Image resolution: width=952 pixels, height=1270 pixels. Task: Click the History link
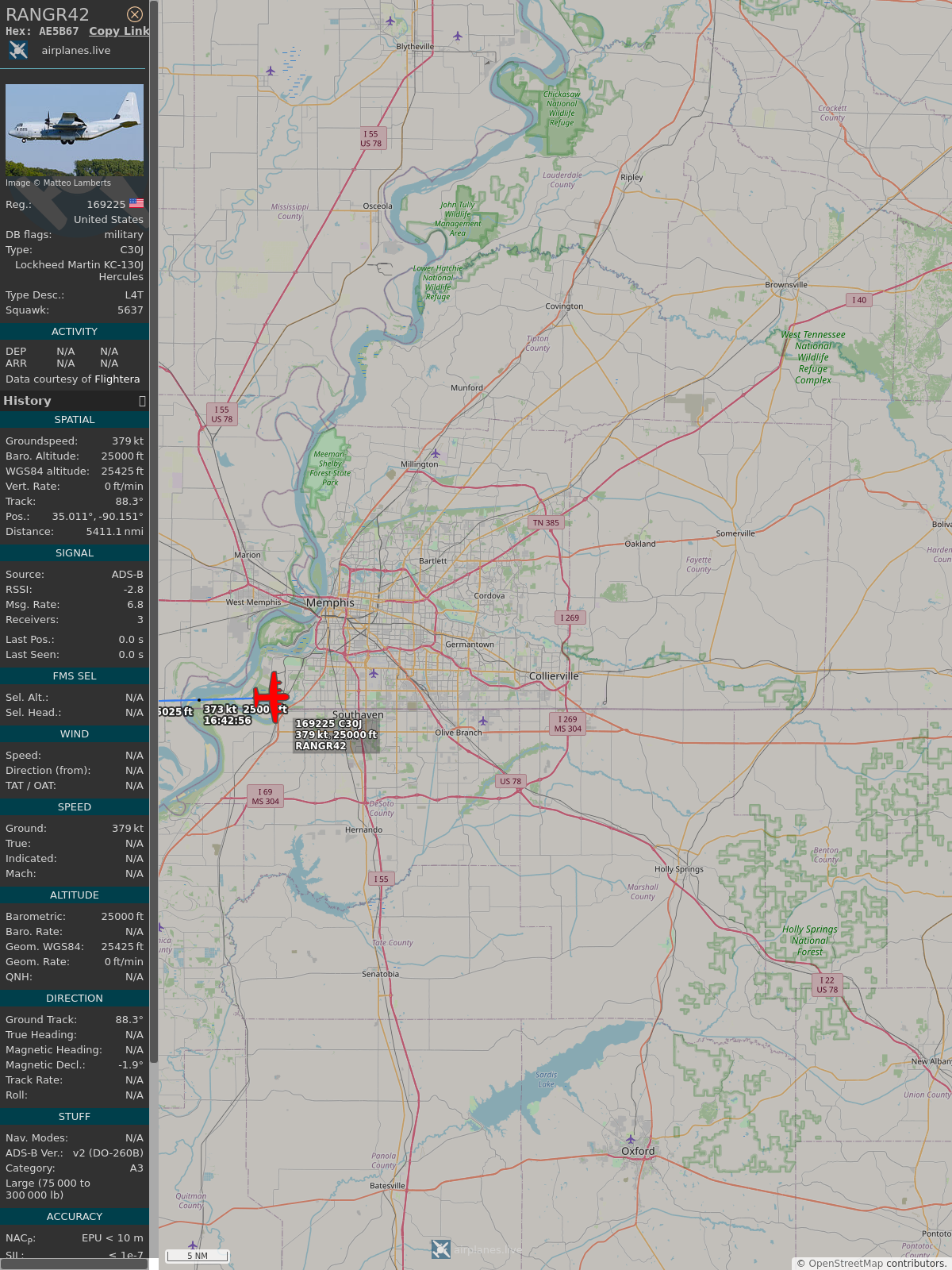tap(27, 401)
